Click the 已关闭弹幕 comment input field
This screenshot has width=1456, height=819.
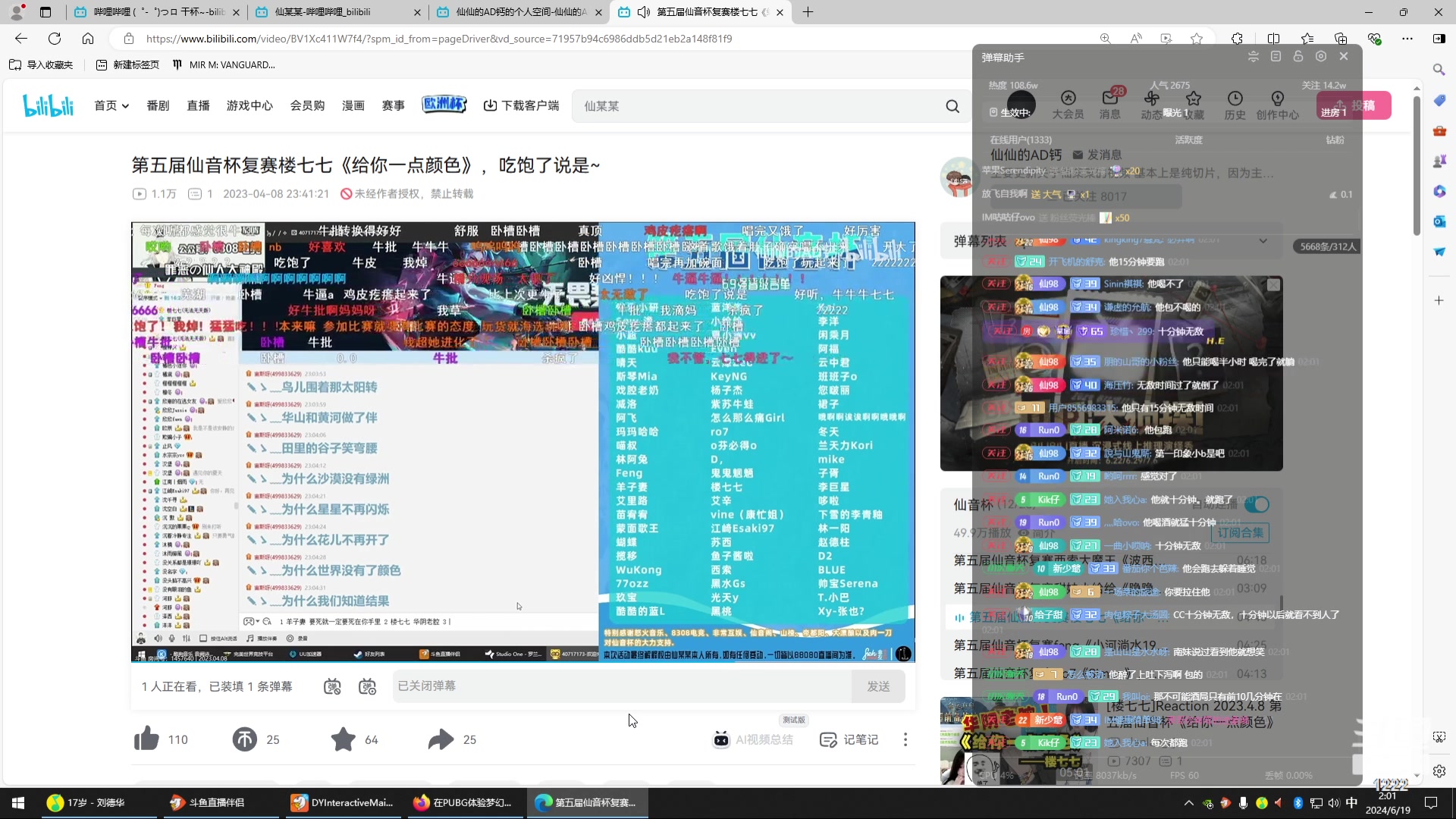pos(622,686)
